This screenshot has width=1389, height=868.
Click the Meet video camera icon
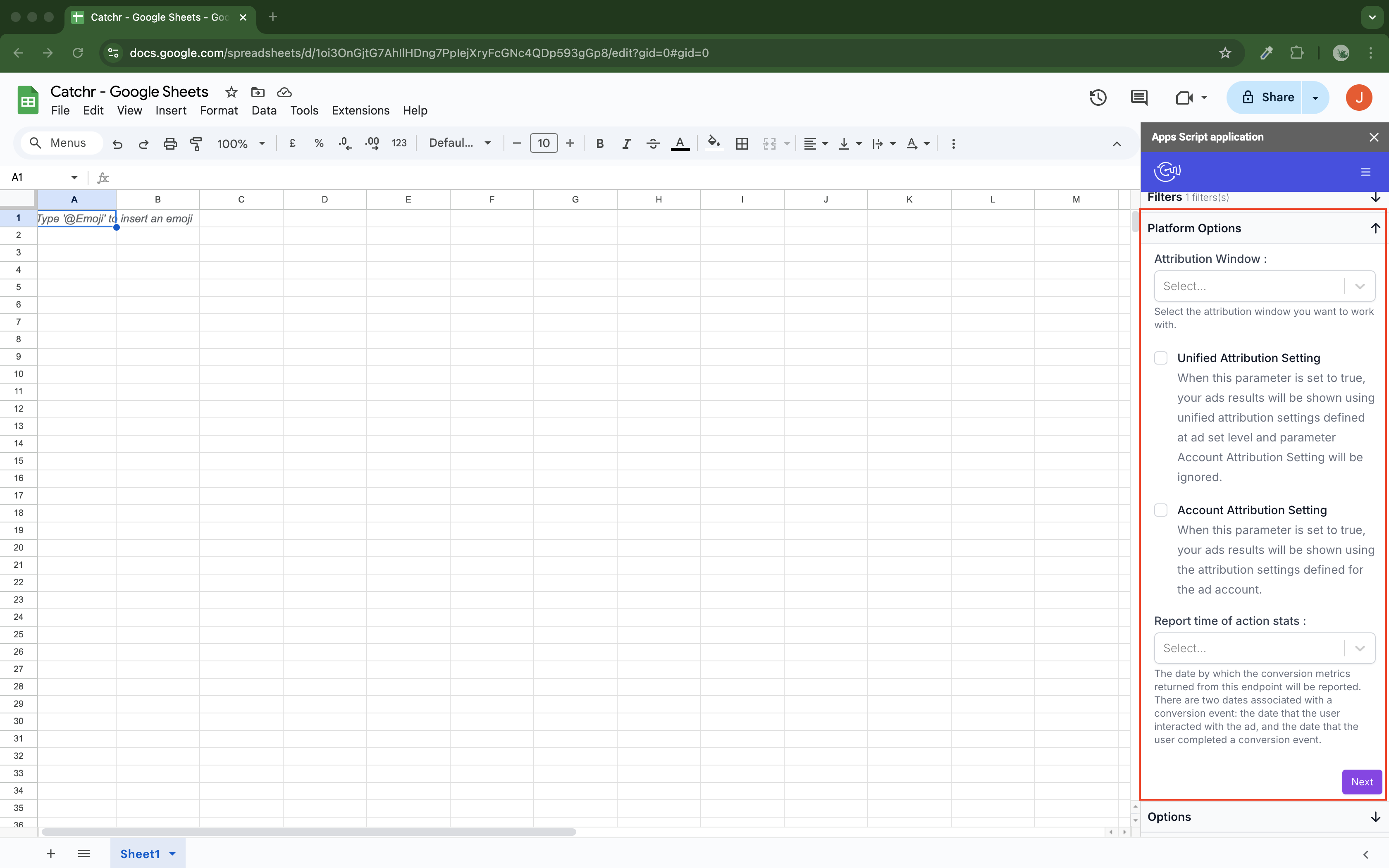point(1184,98)
